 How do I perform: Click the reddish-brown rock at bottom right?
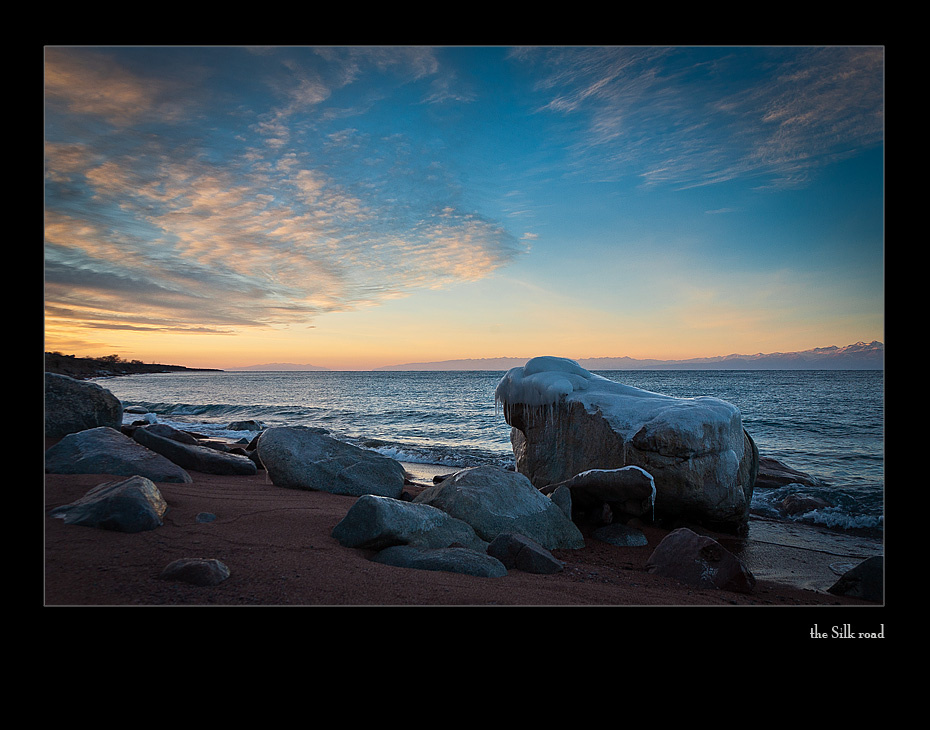click(701, 560)
